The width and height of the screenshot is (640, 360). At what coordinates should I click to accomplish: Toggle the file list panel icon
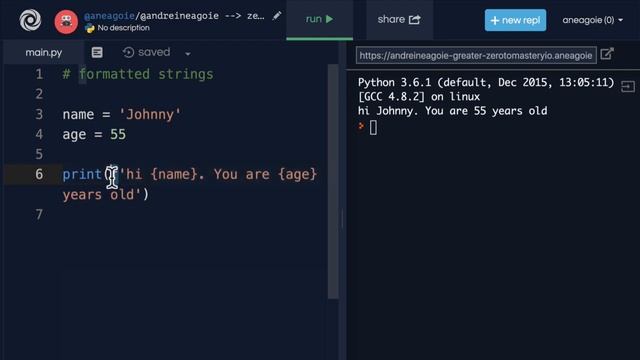click(x=97, y=52)
